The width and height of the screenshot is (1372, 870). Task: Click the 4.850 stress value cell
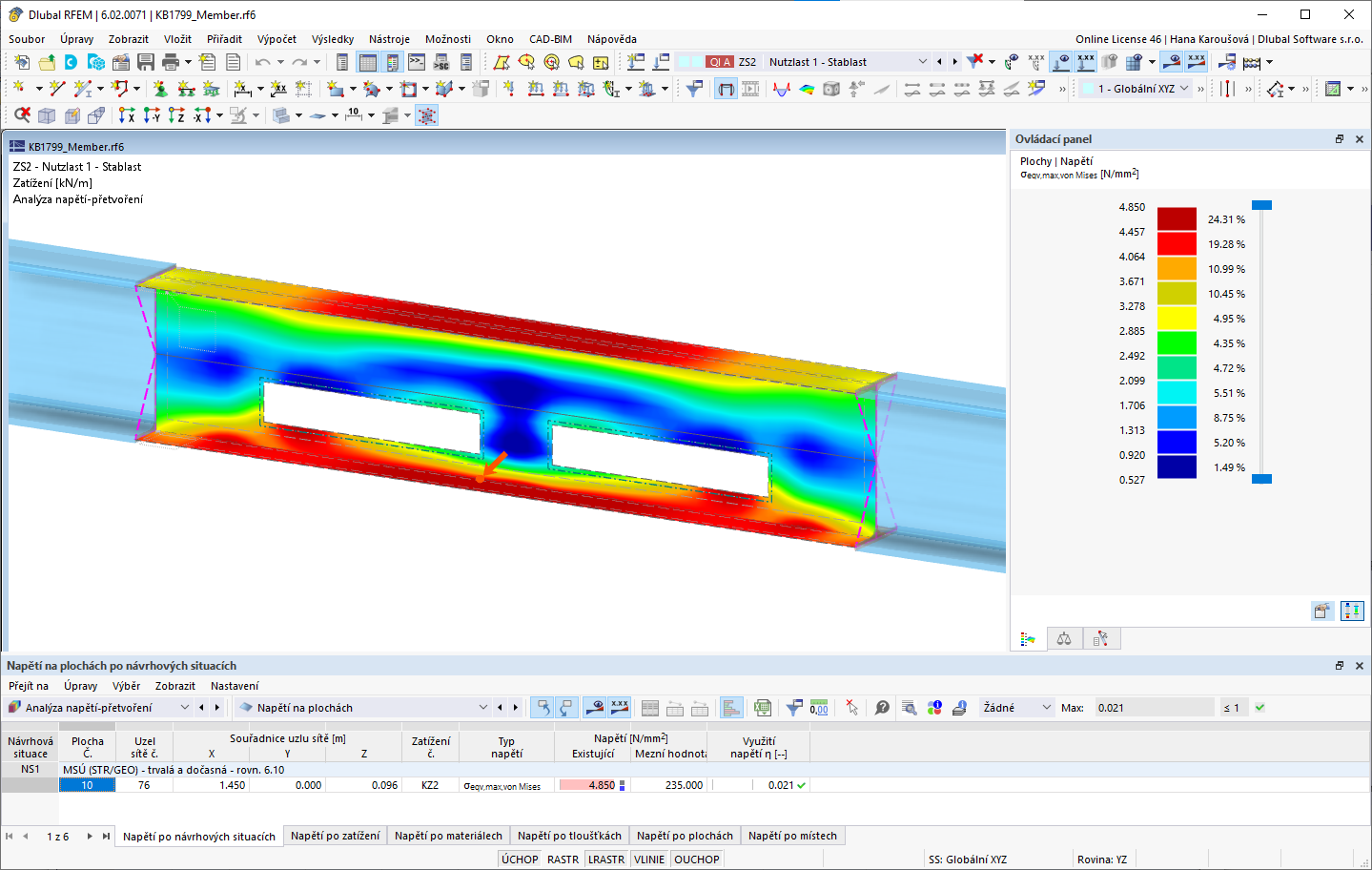(x=592, y=785)
